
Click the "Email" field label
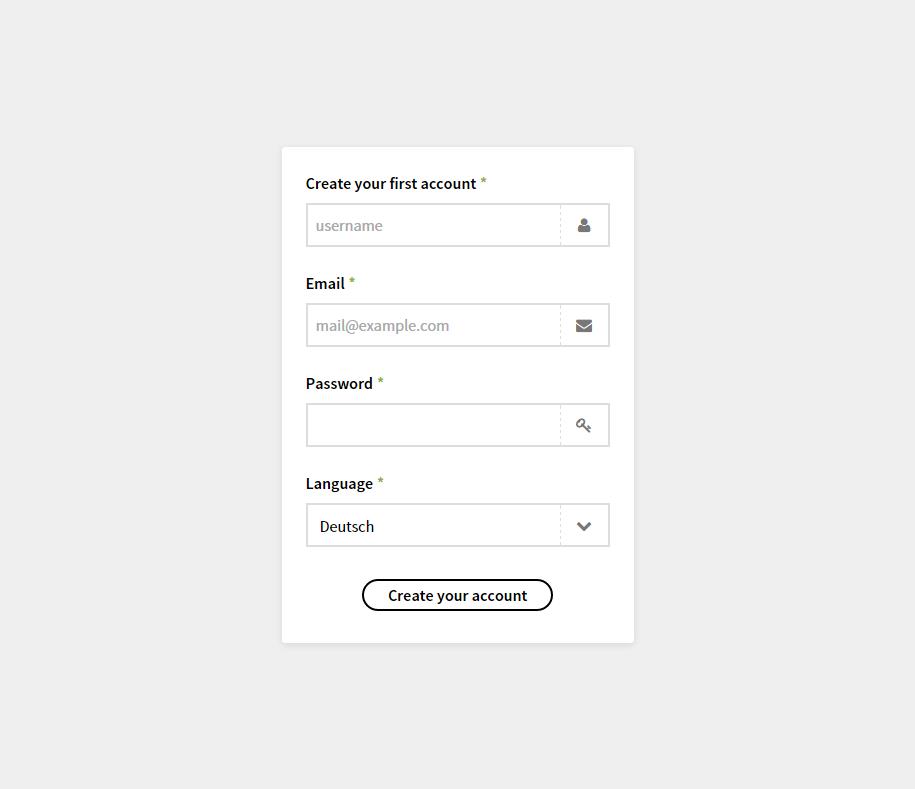coord(325,284)
